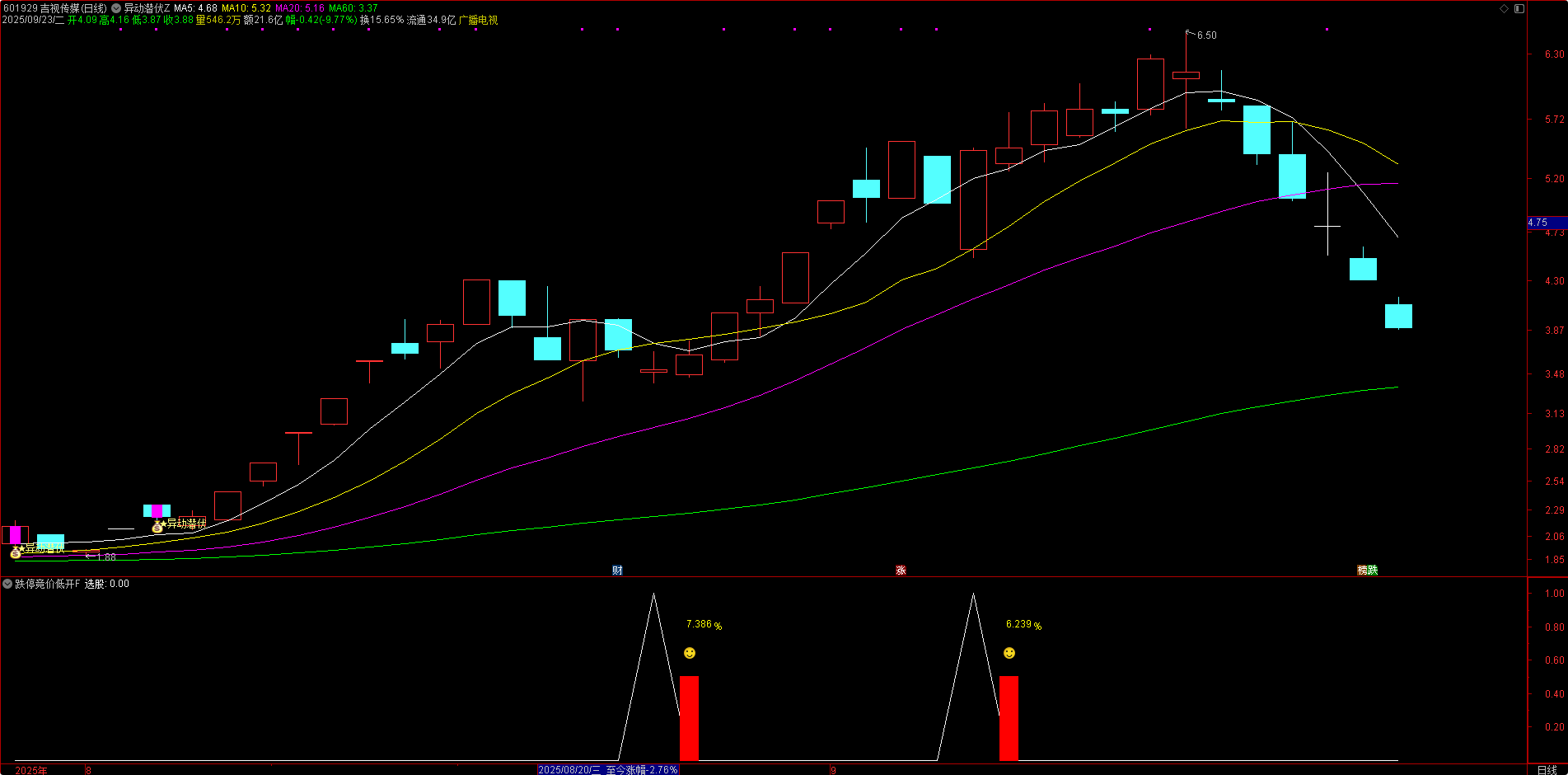Viewport: 1568px width, 775px height.
Task: Click the bottom-left money bag signal icon
Action: 16,552
